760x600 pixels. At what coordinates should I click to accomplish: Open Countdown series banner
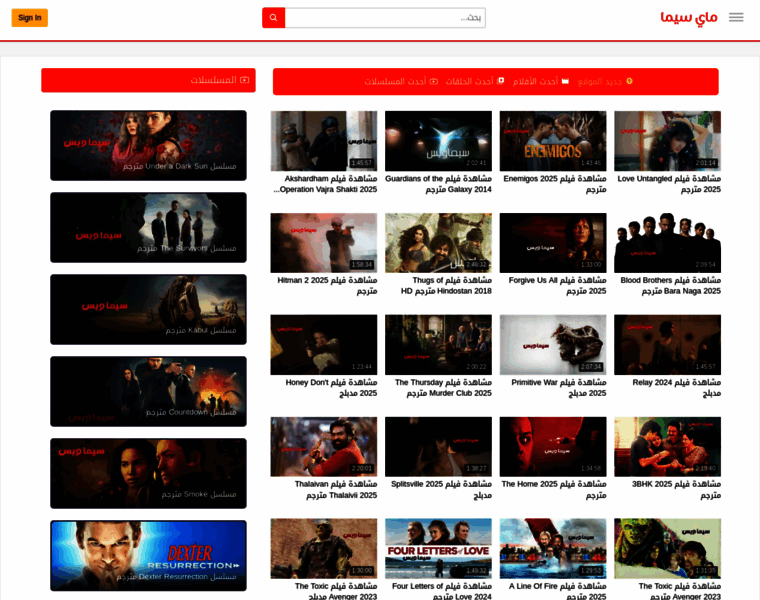point(148,392)
